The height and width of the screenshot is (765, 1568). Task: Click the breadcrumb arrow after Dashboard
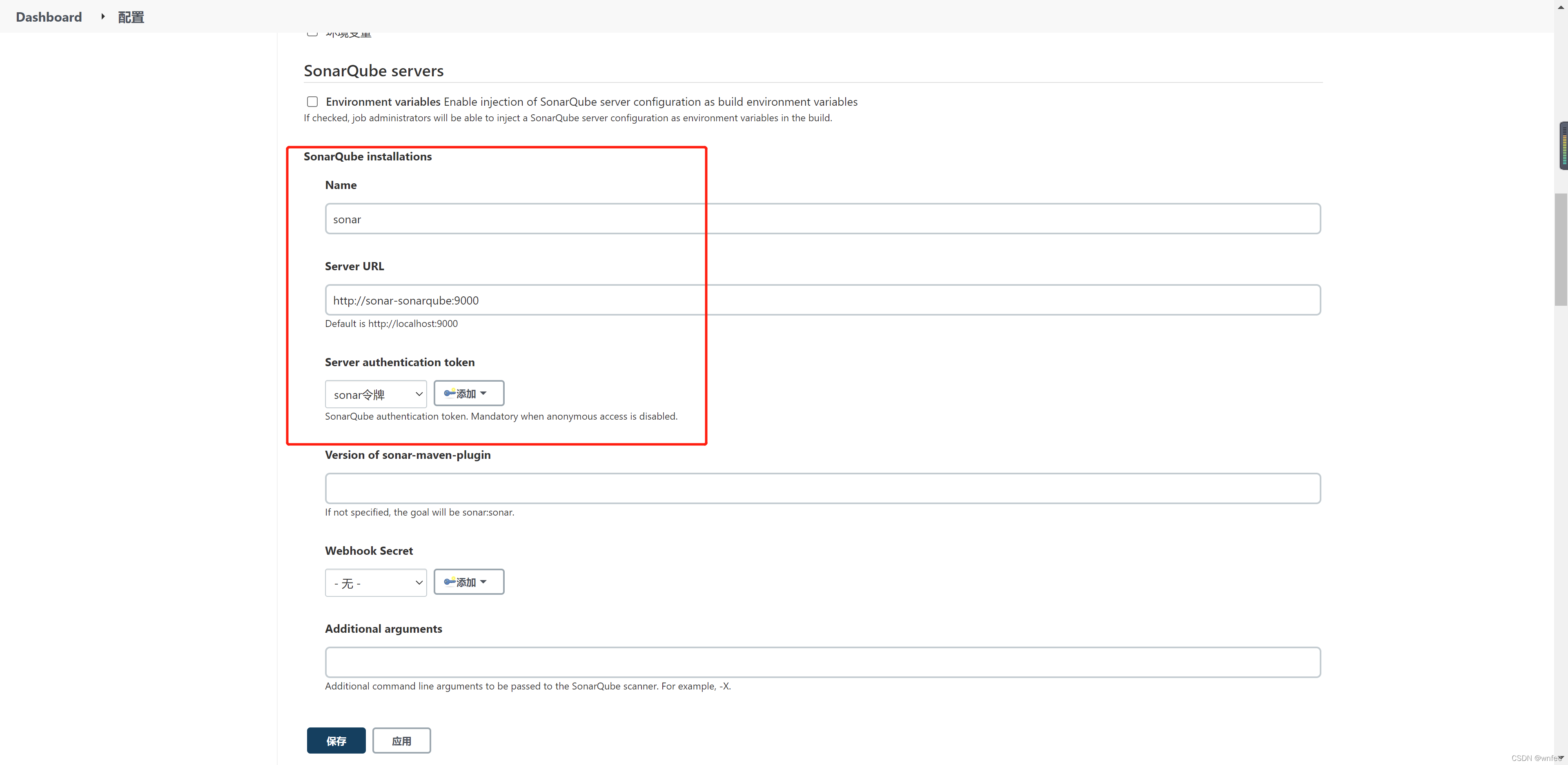point(103,16)
